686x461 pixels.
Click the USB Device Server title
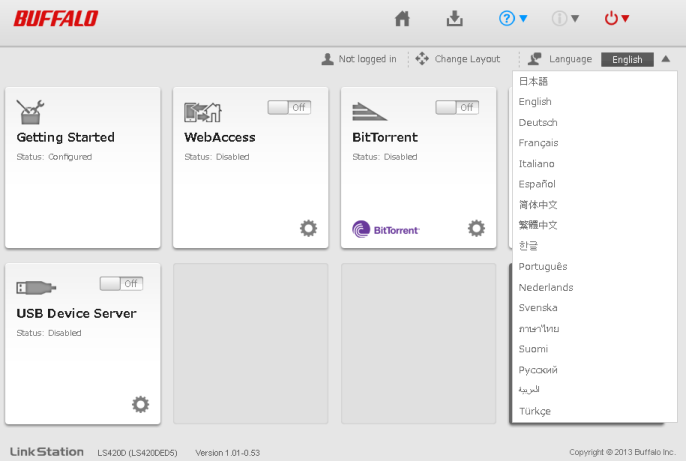(x=77, y=314)
